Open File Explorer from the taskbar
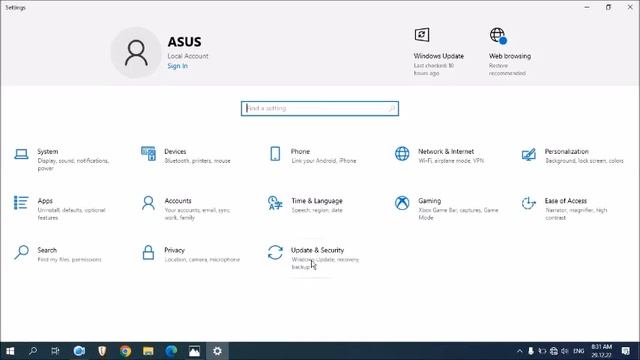Screen dimensions: 640x360 148,351
